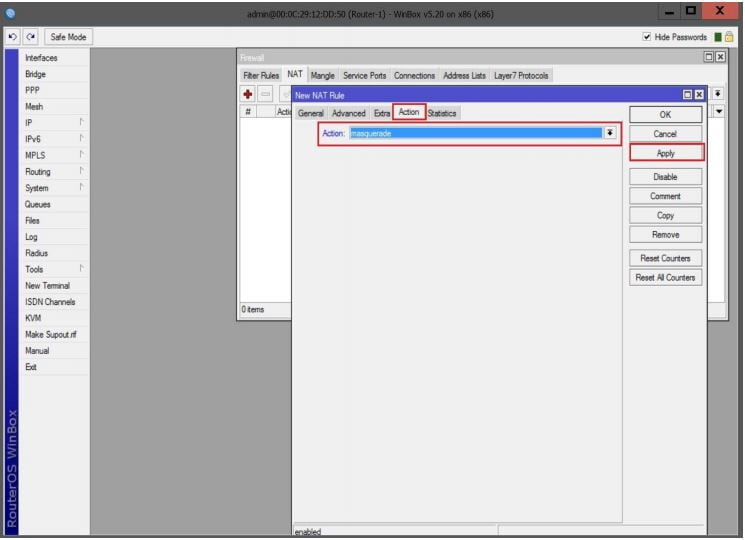Add new firewall rule with red plus

[248, 93]
